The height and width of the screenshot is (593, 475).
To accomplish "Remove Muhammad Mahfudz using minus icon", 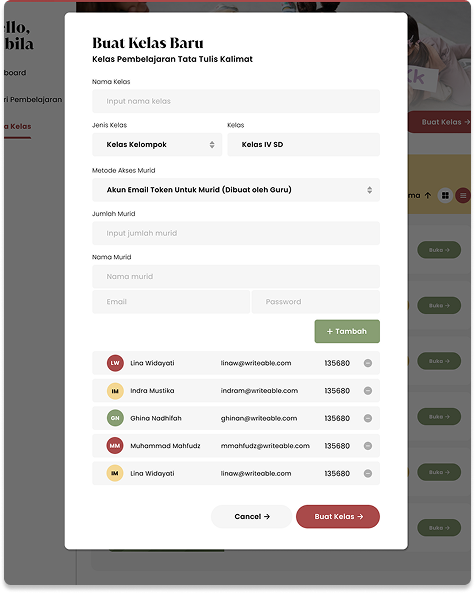I will (x=368, y=446).
